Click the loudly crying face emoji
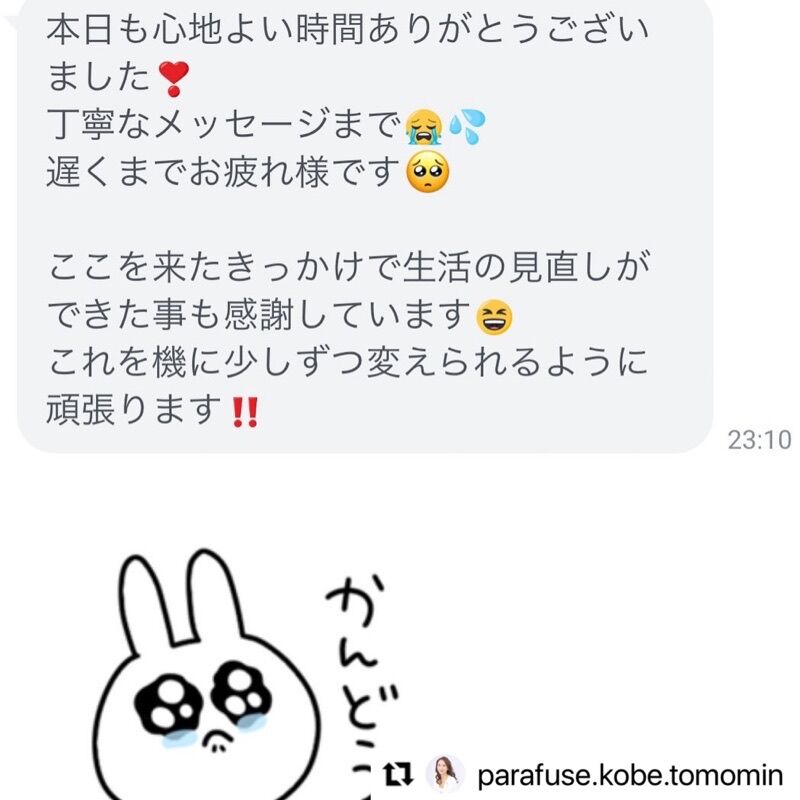The height and width of the screenshot is (800, 800). (423, 126)
